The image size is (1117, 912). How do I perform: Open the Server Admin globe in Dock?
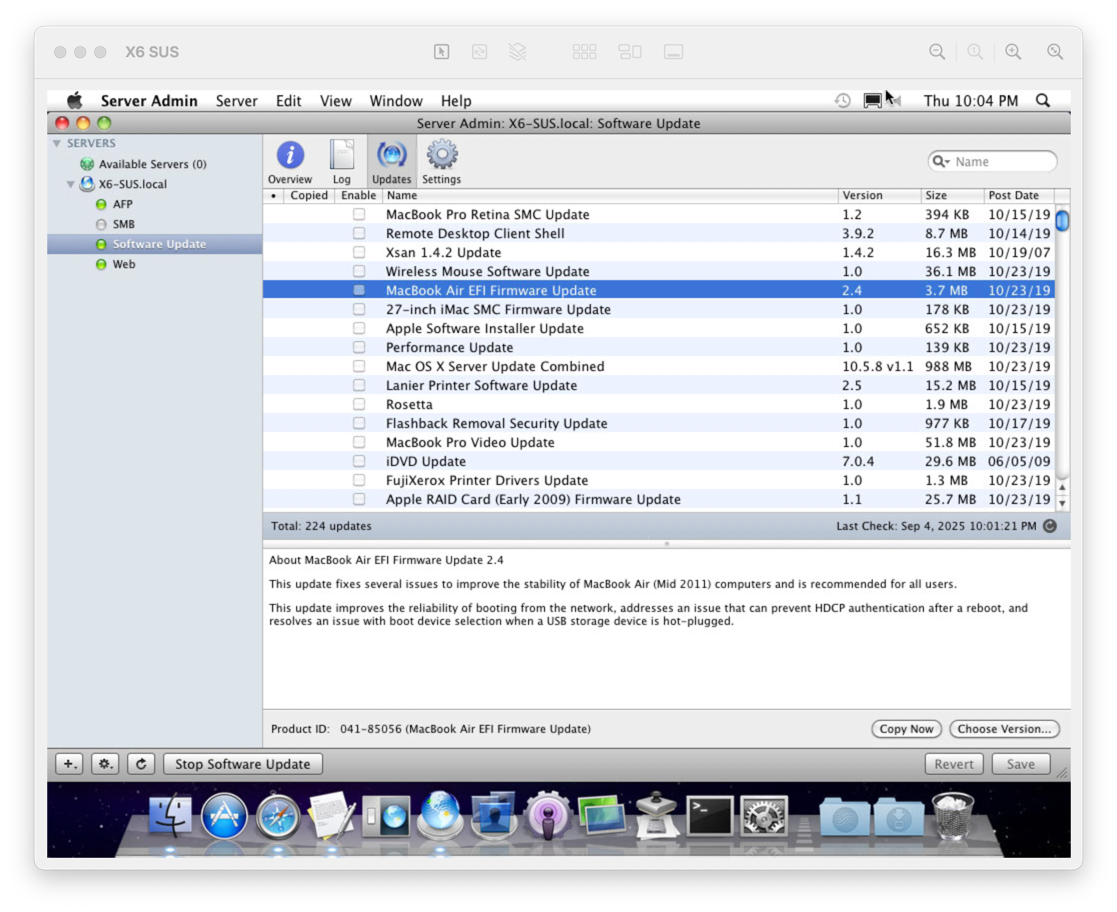coord(440,816)
